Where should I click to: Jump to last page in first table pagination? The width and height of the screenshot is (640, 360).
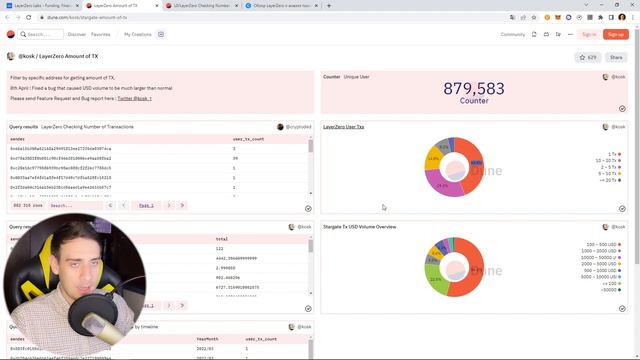coord(182,205)
